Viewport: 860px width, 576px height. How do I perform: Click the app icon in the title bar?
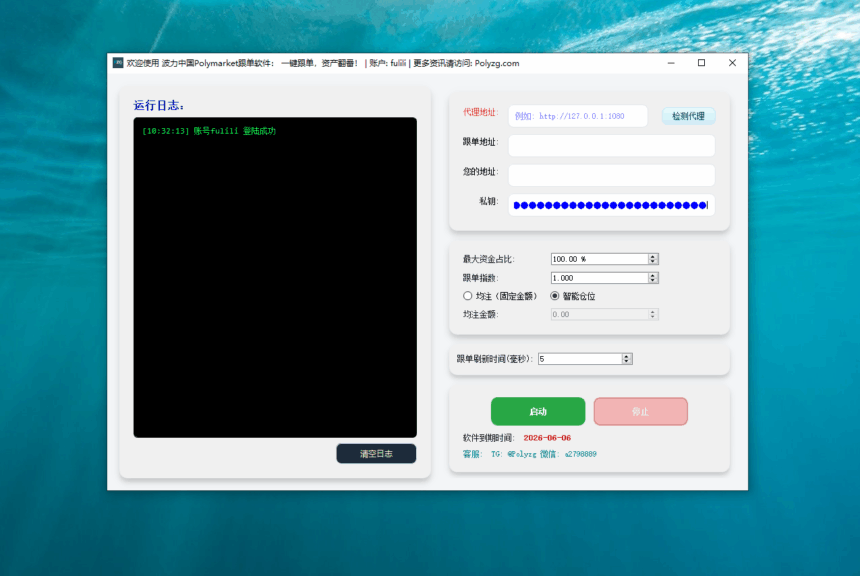click(x=118, y=63)
